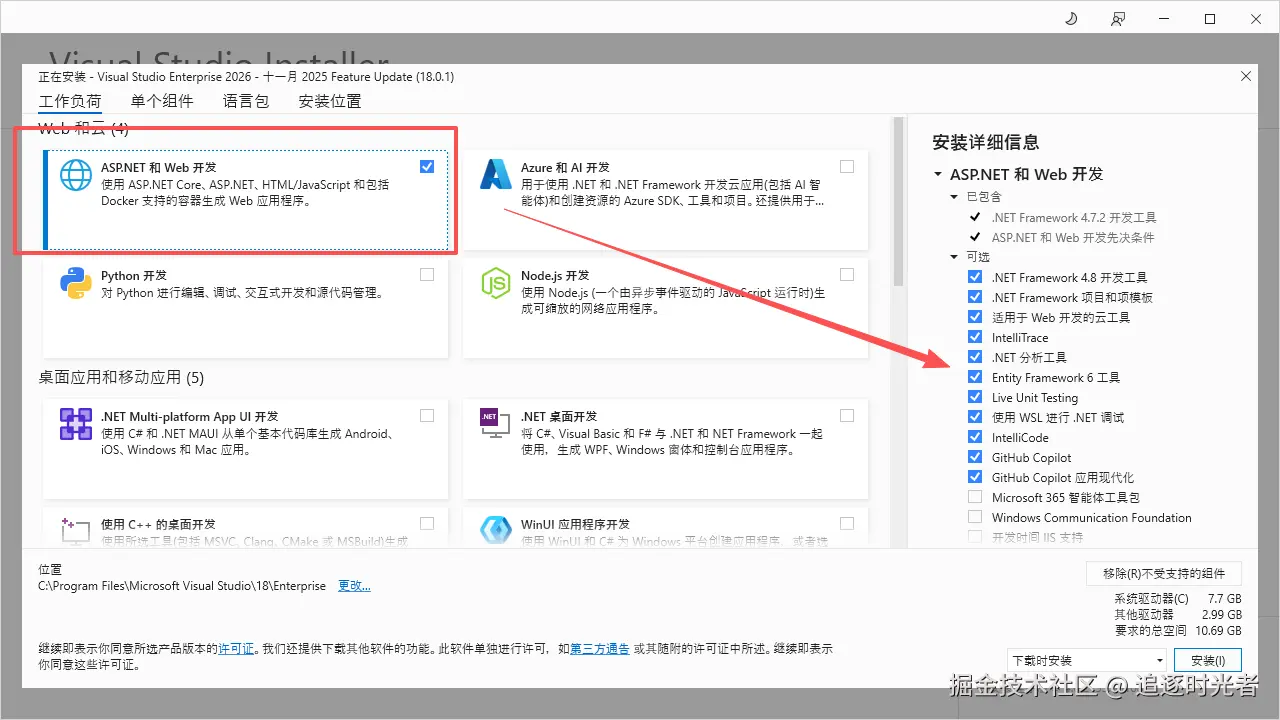Viewport: 1280px width, 720px height.
Task: Click the 要求的总空间 10.69 GB text
Action: pos(1178,630)
